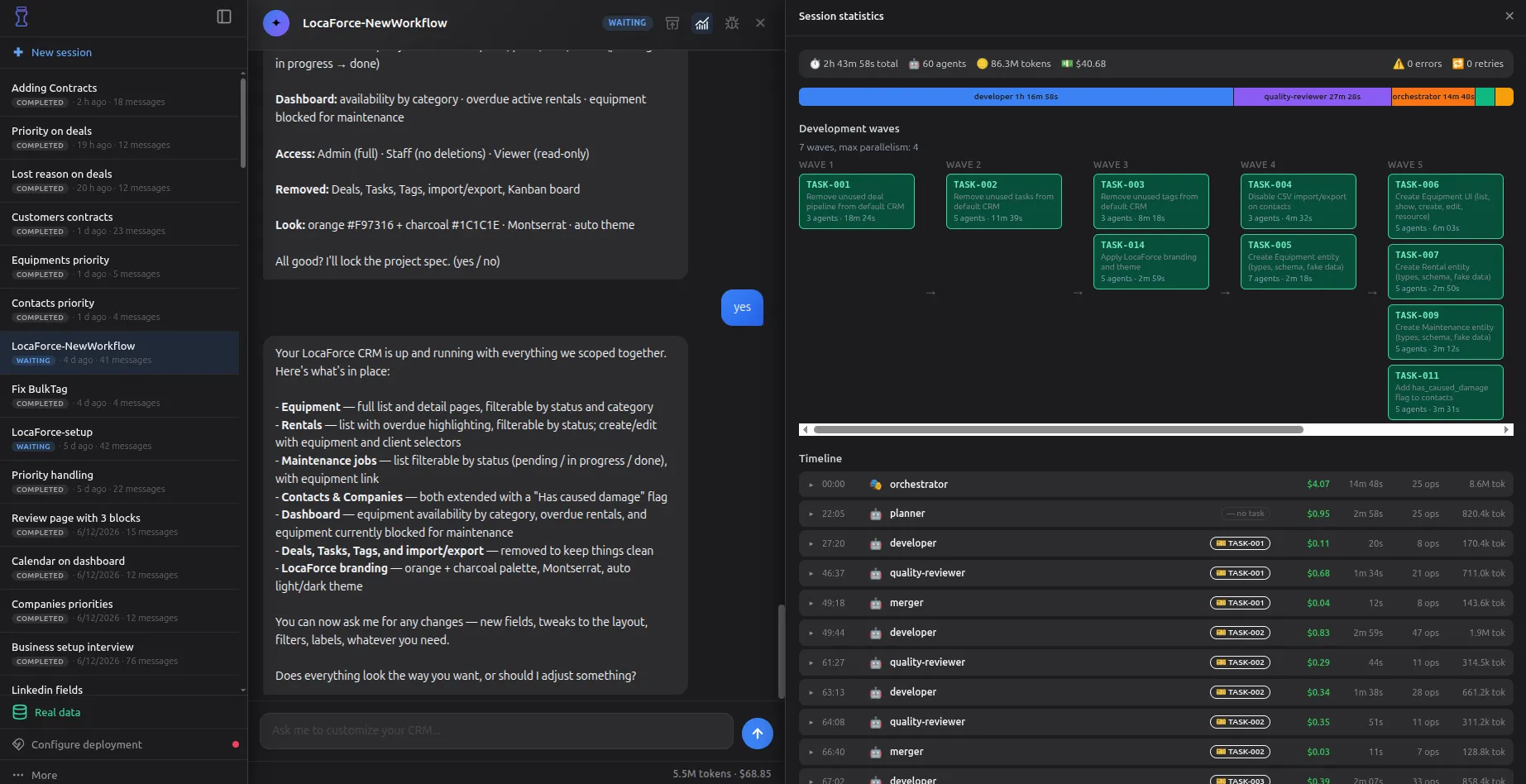Select the TASK-001 card in Wave 1

[856, 201]
